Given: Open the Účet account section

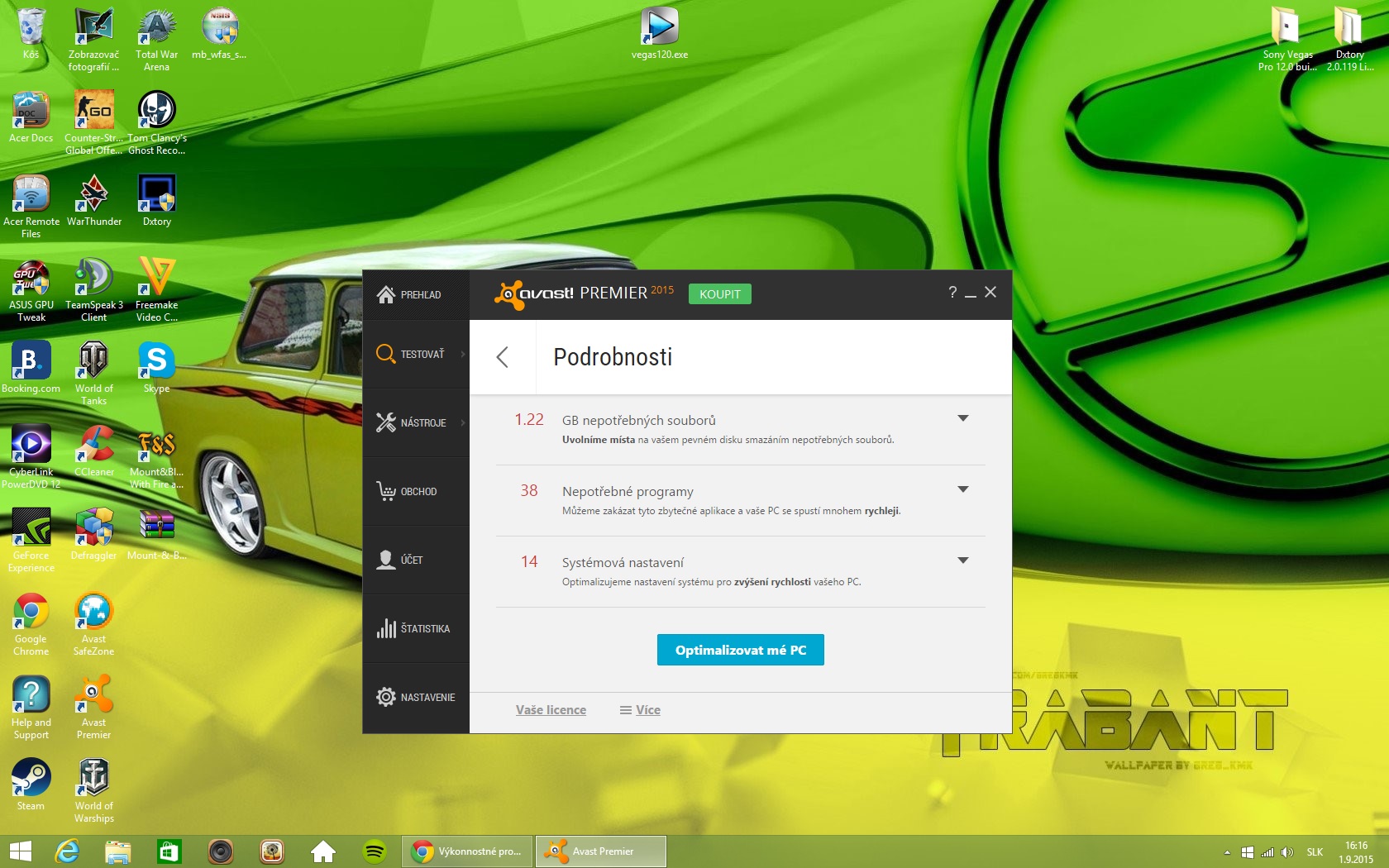Looking at the screenshot, I should point(416,560).
